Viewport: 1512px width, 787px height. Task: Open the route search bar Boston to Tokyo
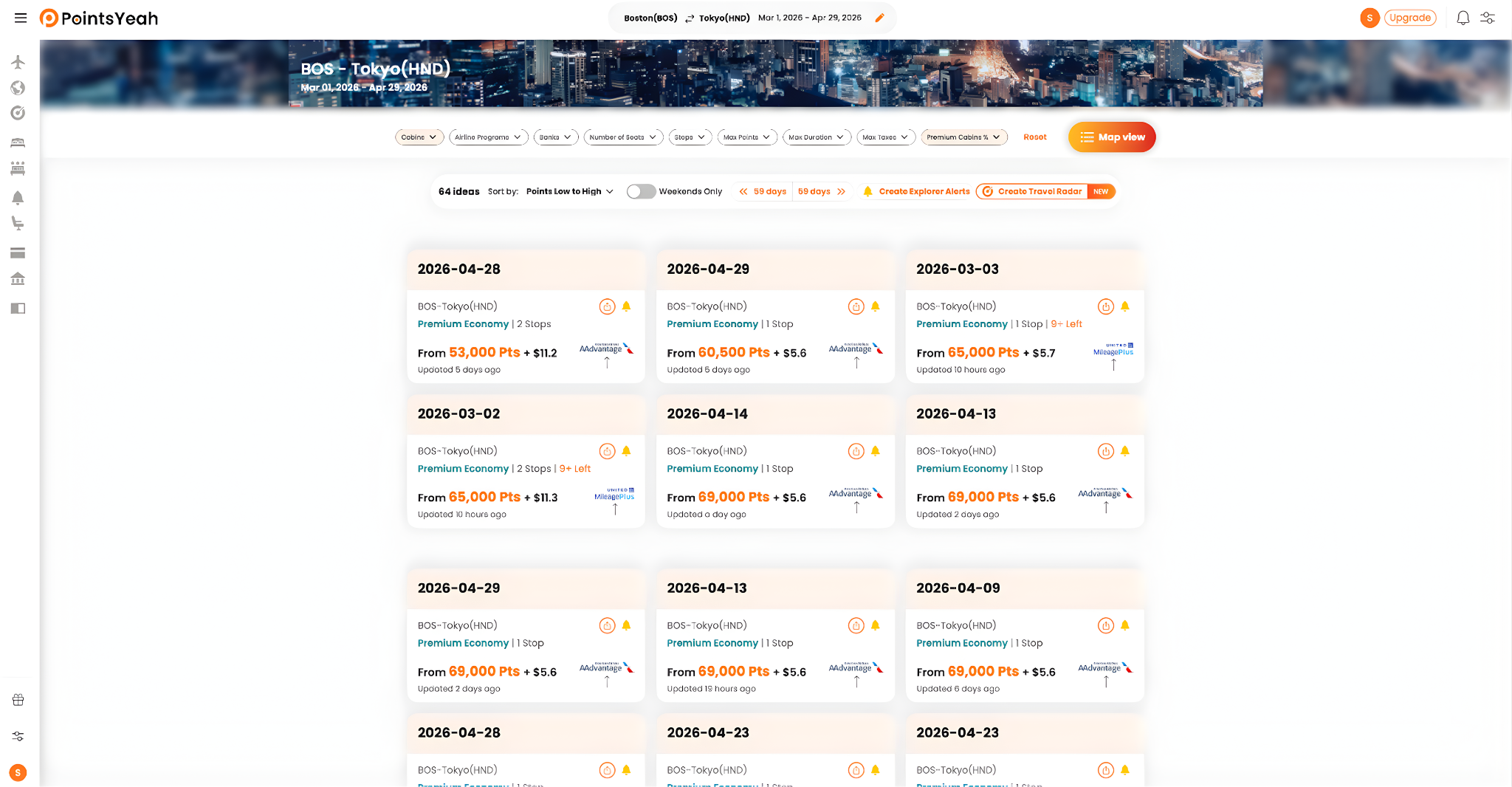752,18
